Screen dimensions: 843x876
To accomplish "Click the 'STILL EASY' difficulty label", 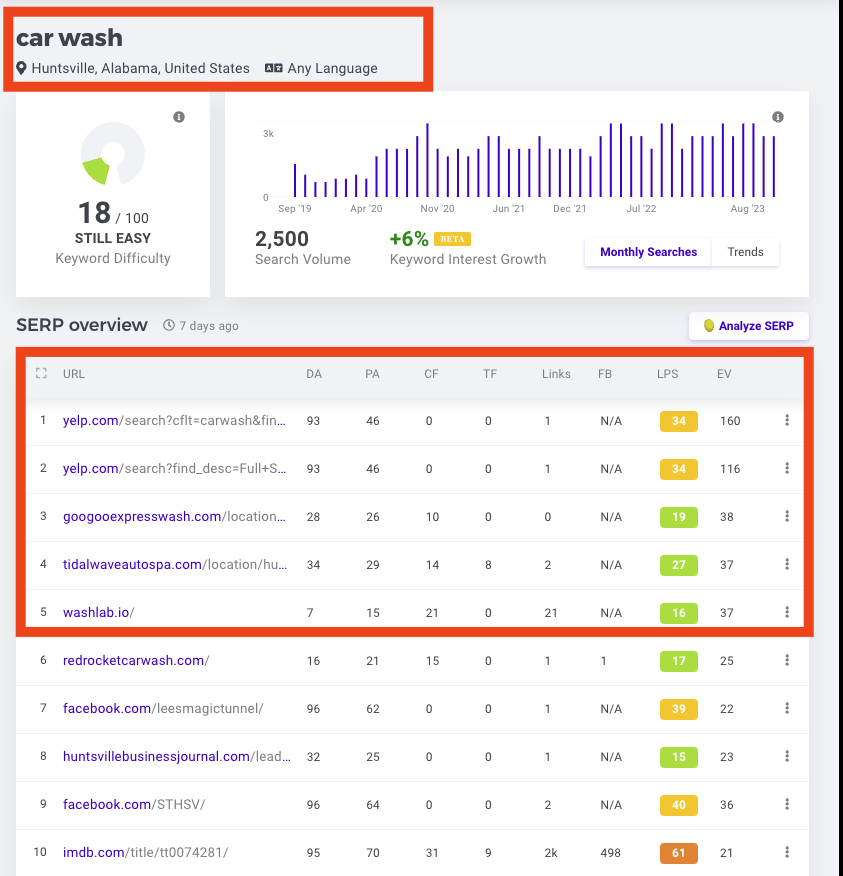I will (x=113, y=239).
